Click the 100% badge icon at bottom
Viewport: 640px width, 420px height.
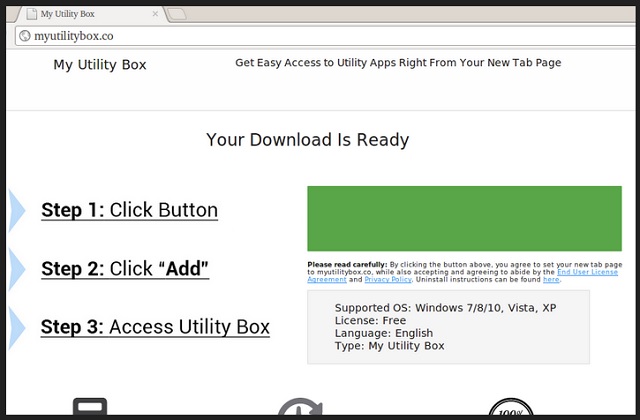[x=511, y=407]
